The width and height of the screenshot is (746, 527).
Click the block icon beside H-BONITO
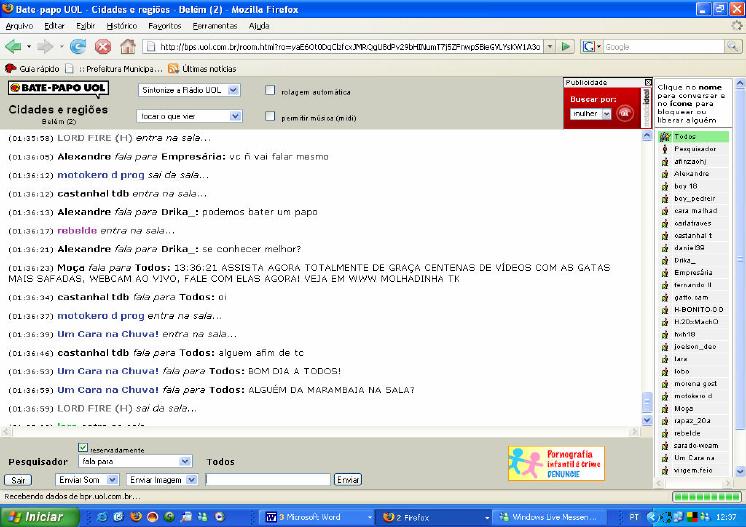tap(665, 310)
